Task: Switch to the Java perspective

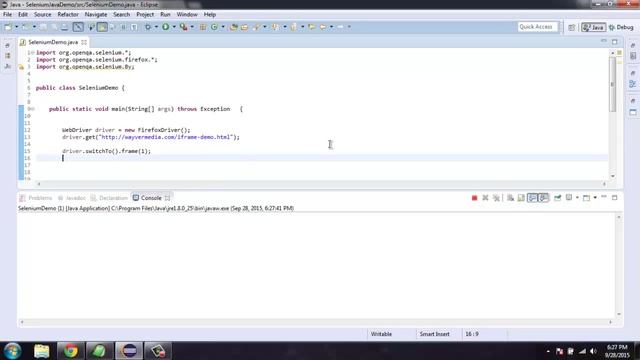Action: (593, 27)
